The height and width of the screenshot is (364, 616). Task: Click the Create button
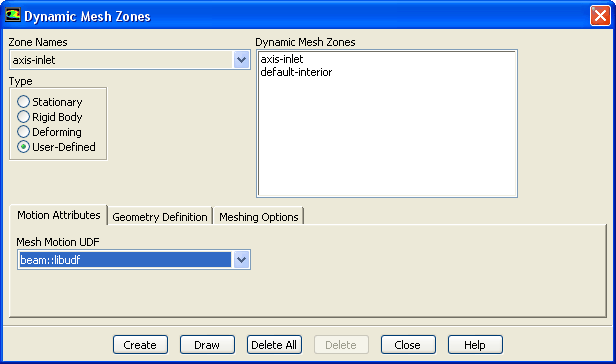[140, 345]
